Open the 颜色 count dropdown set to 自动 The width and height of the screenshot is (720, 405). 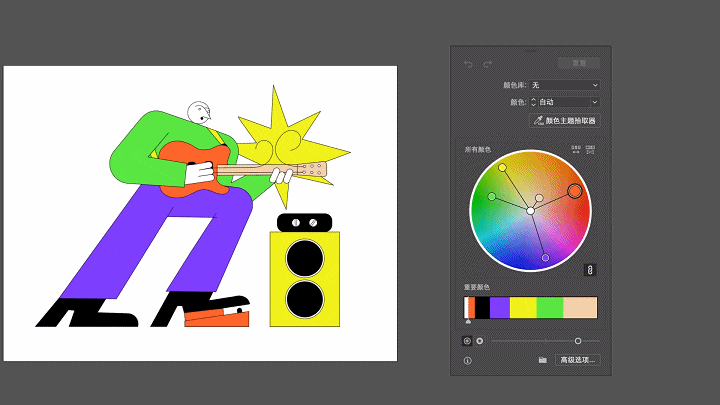tap(568, 102)
